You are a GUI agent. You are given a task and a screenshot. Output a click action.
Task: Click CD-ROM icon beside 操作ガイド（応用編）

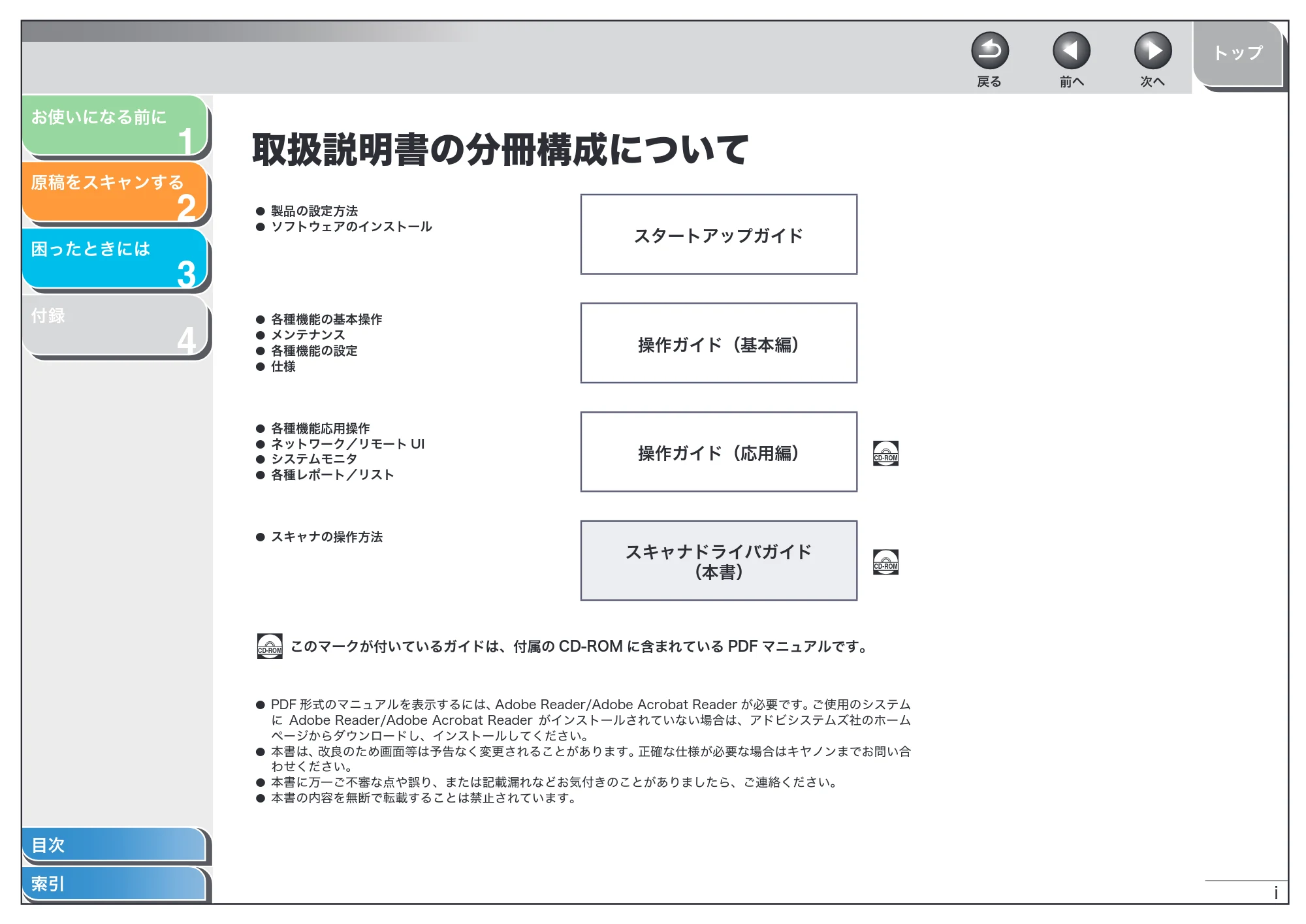885,453
